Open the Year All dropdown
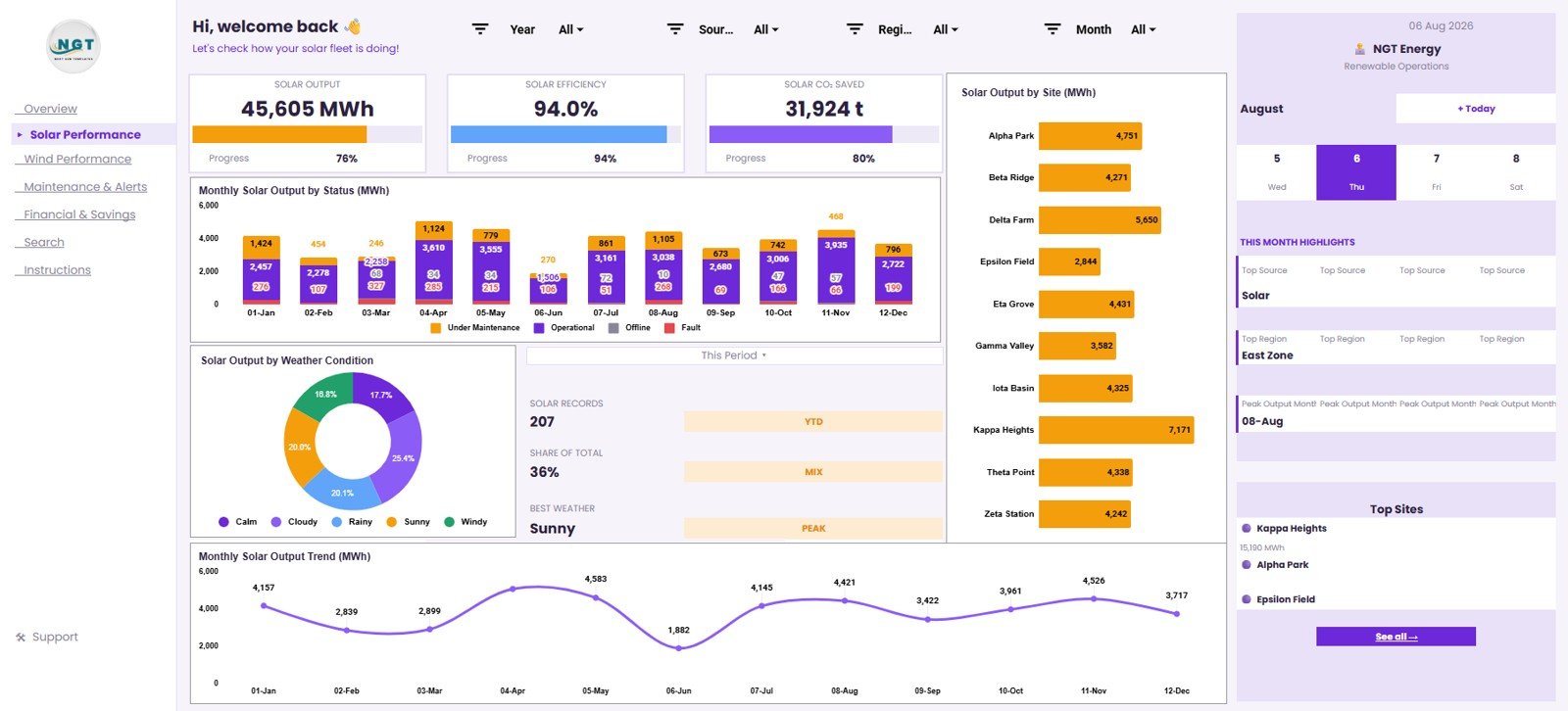 [570, 29]
